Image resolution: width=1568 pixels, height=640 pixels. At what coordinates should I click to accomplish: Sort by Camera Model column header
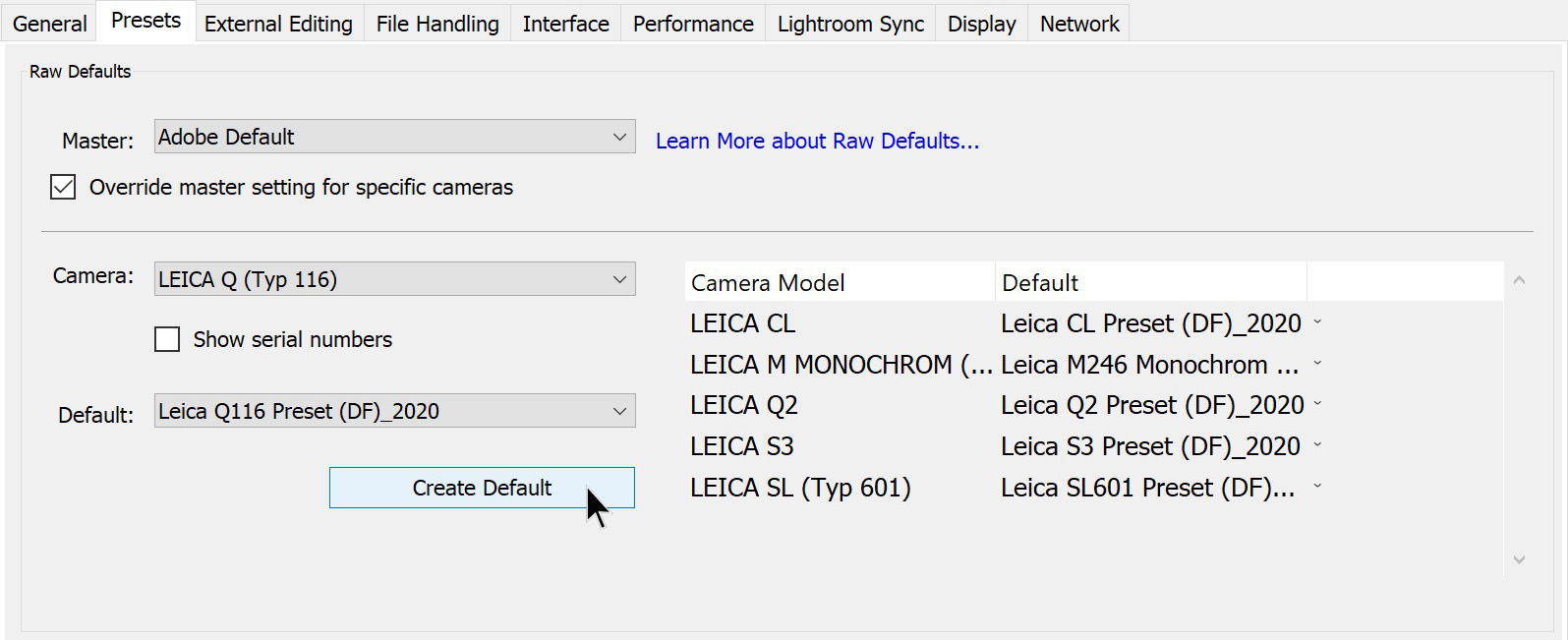(840, 282)
